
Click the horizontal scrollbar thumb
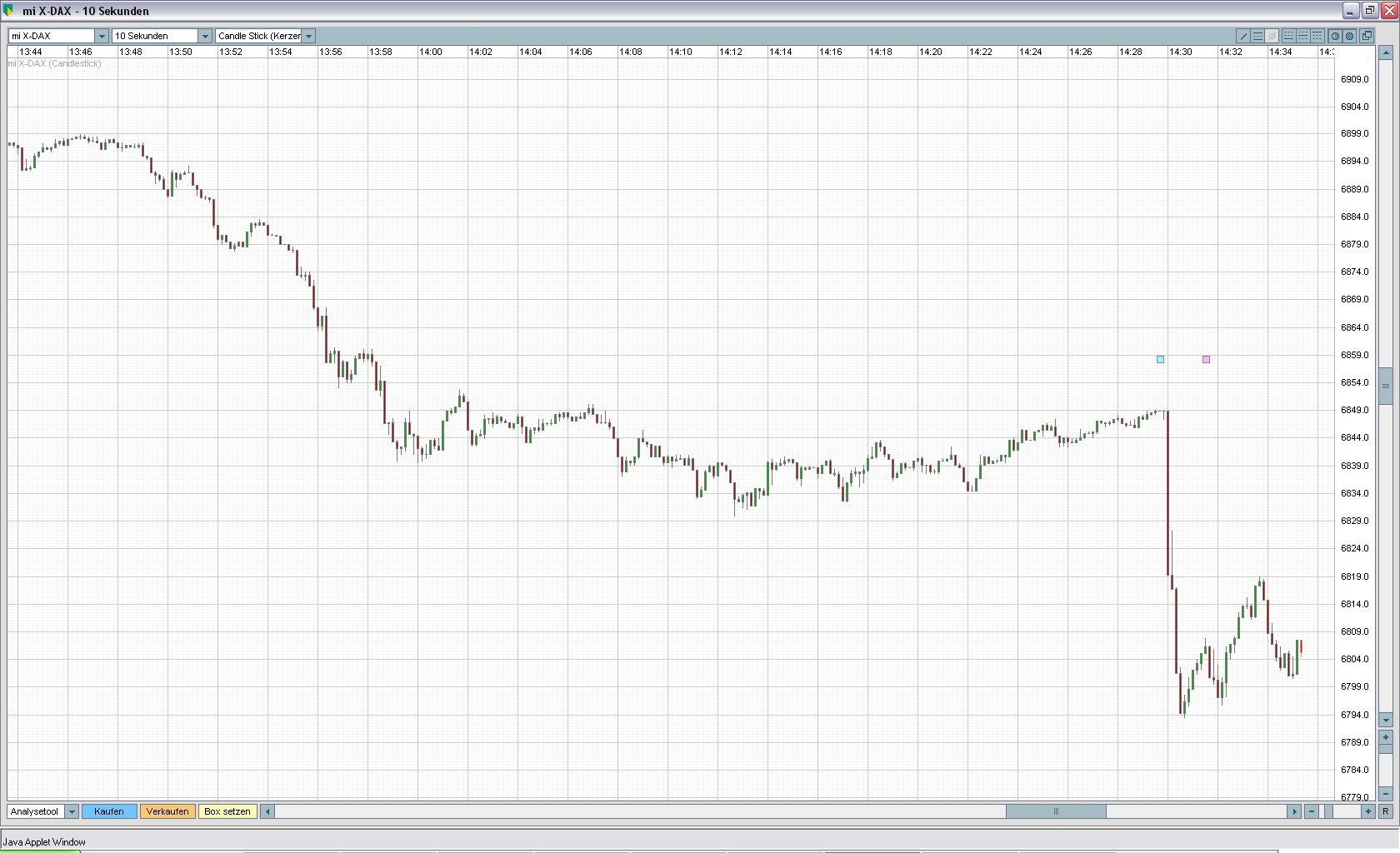(x=1056, y=811)
